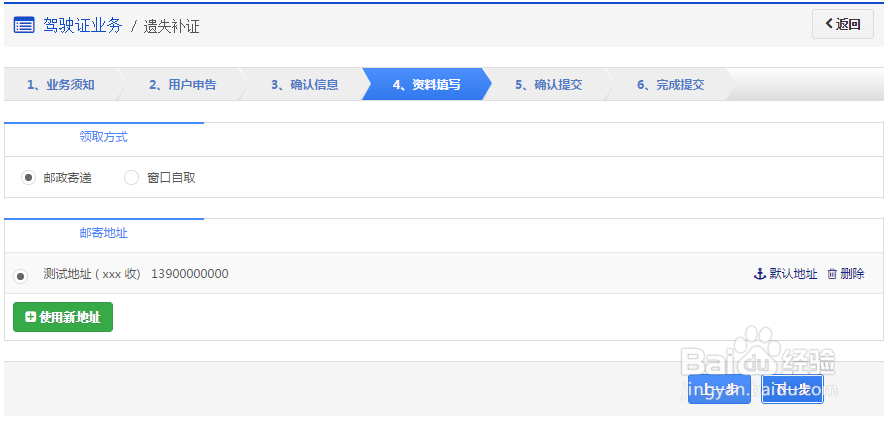Click the anchor icon beside 默认地址

coord(759,274)
